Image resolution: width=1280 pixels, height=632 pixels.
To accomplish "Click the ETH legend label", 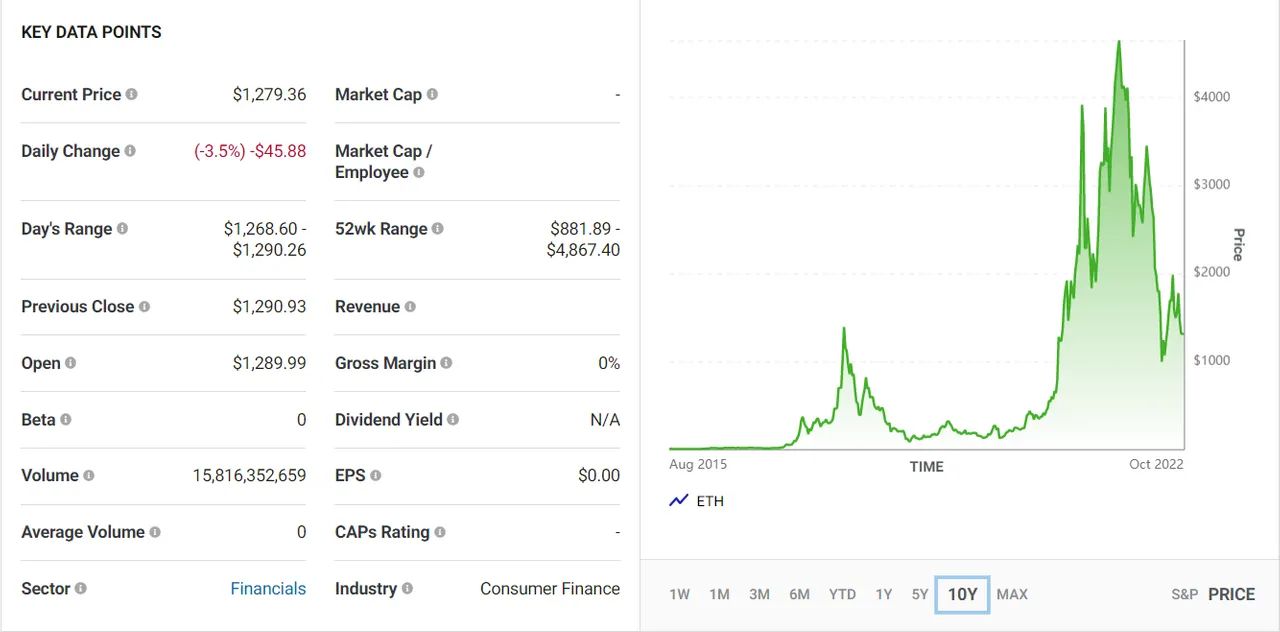I will point(710,501).
